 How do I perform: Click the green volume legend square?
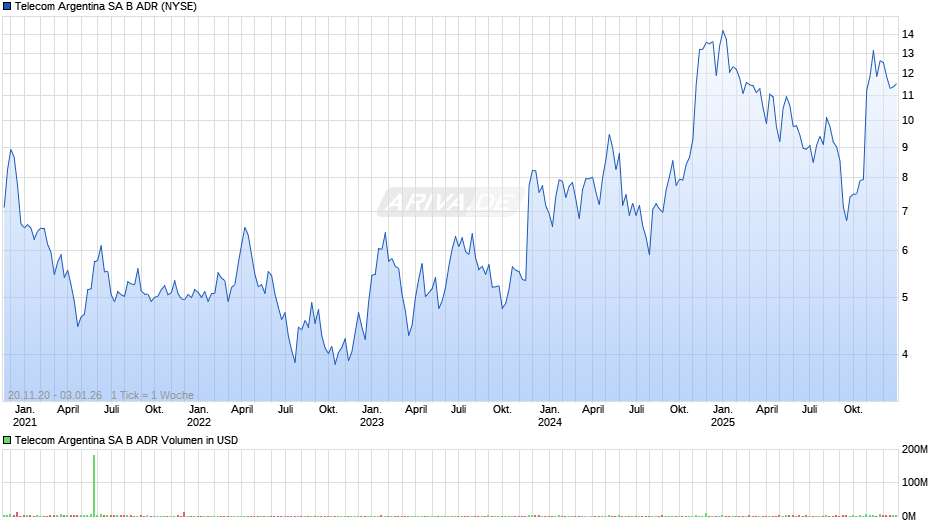[7, 440]
